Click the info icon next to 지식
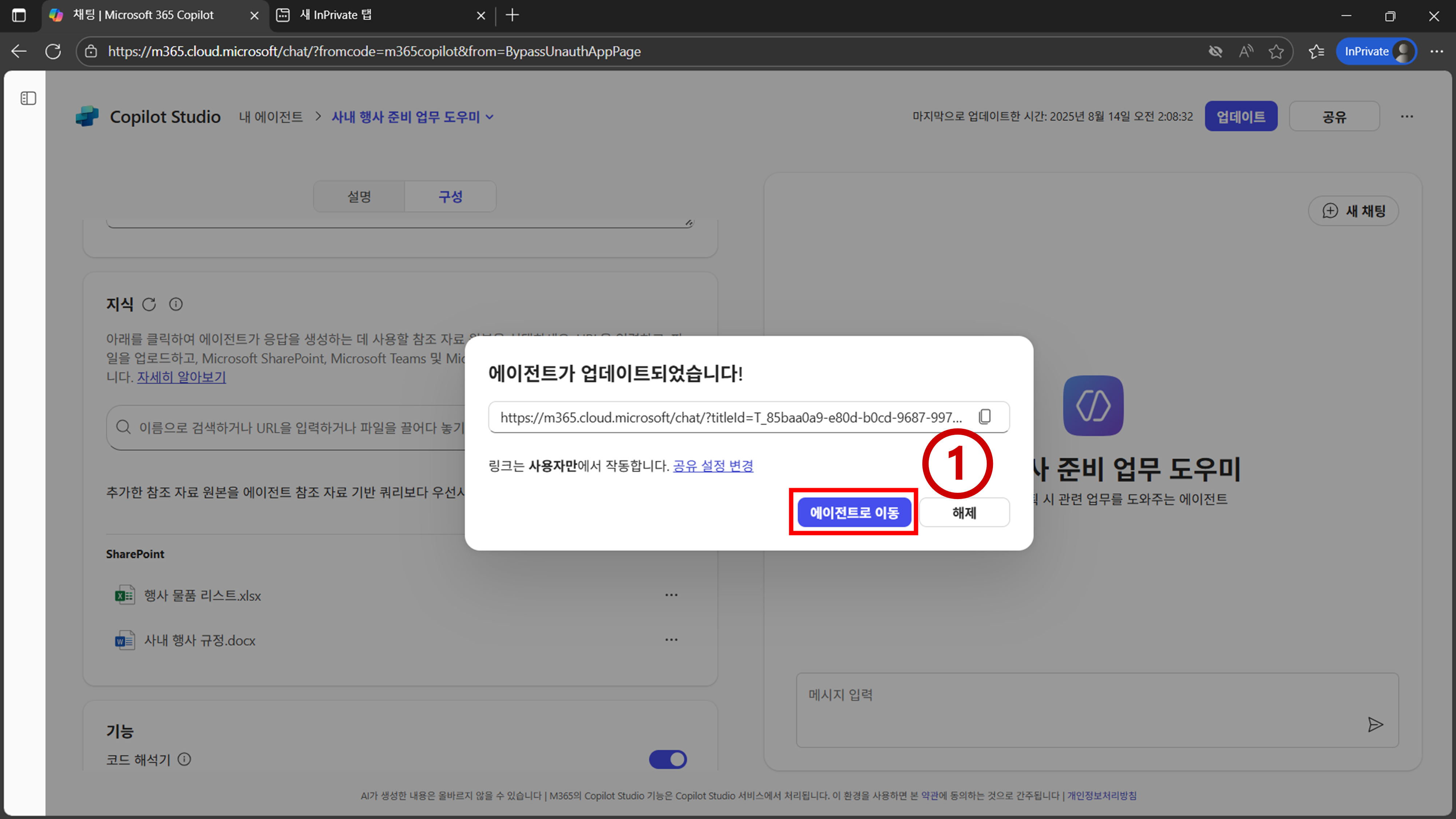The height and width of the screenshot is (819, 1456). click(x=176, y=305)
